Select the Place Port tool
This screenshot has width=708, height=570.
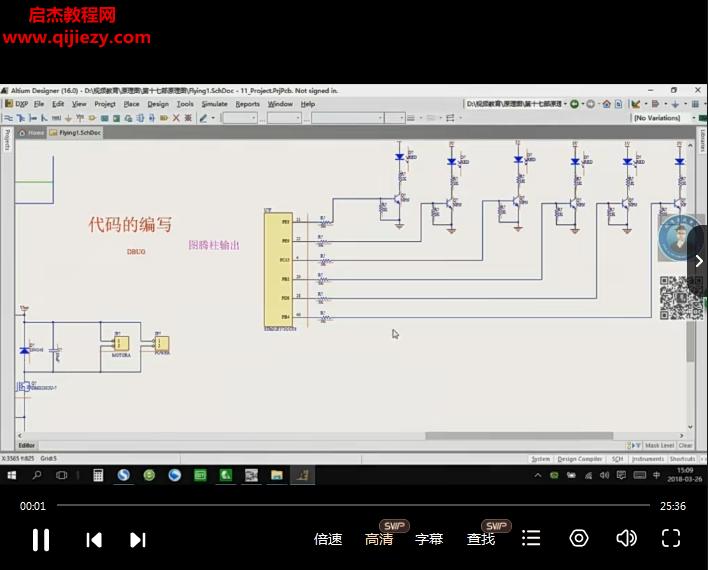164,118
